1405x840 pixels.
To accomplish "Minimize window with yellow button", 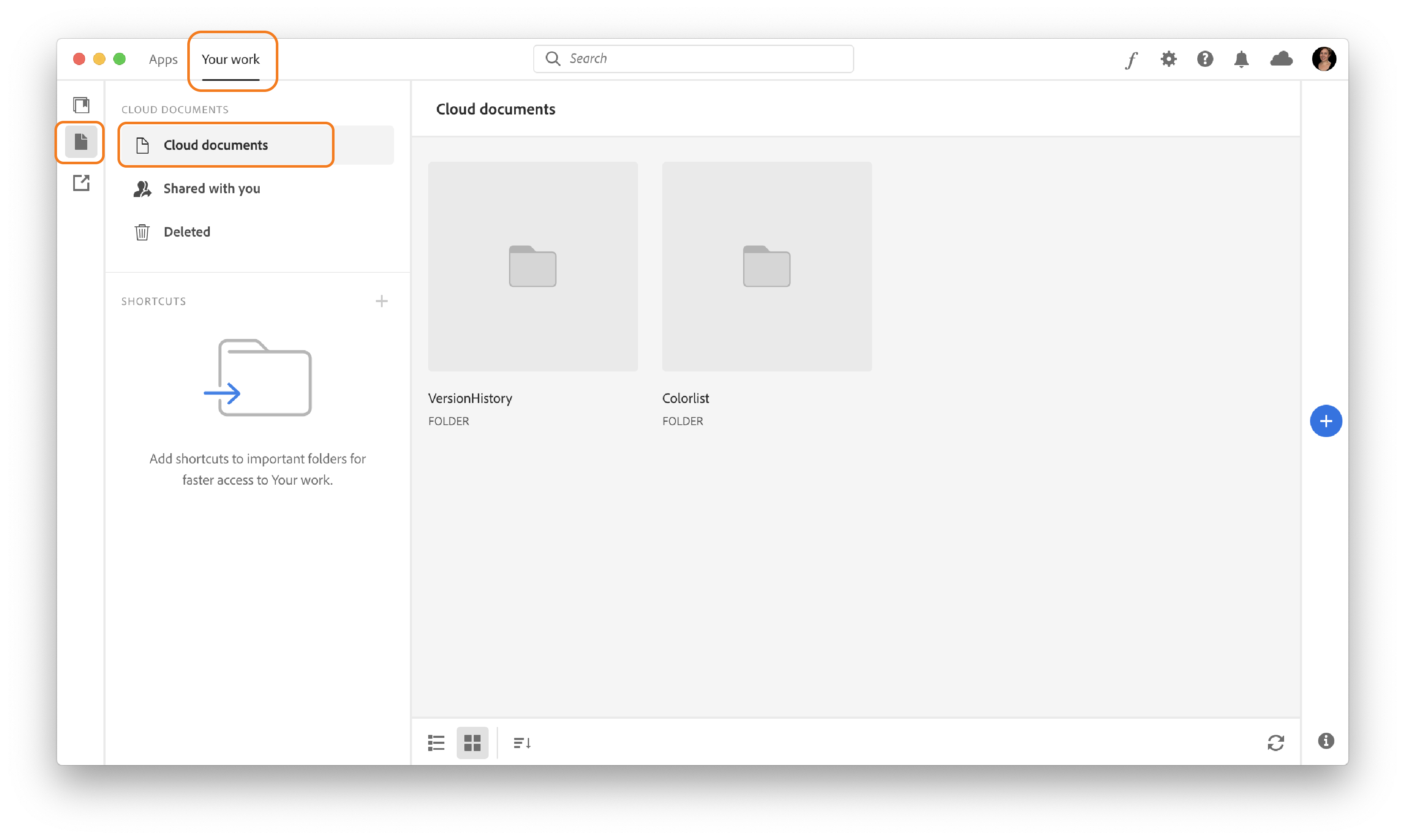I will (99, 59).
